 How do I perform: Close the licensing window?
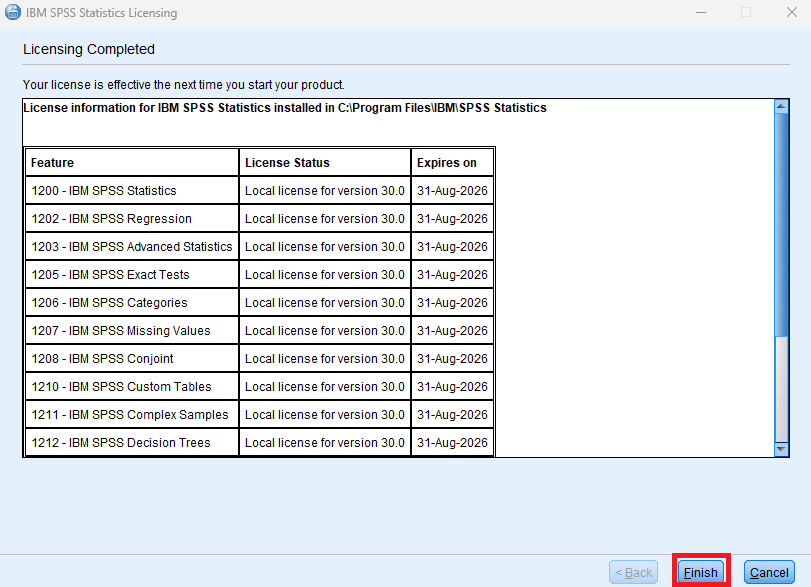(x=789, y=13)
